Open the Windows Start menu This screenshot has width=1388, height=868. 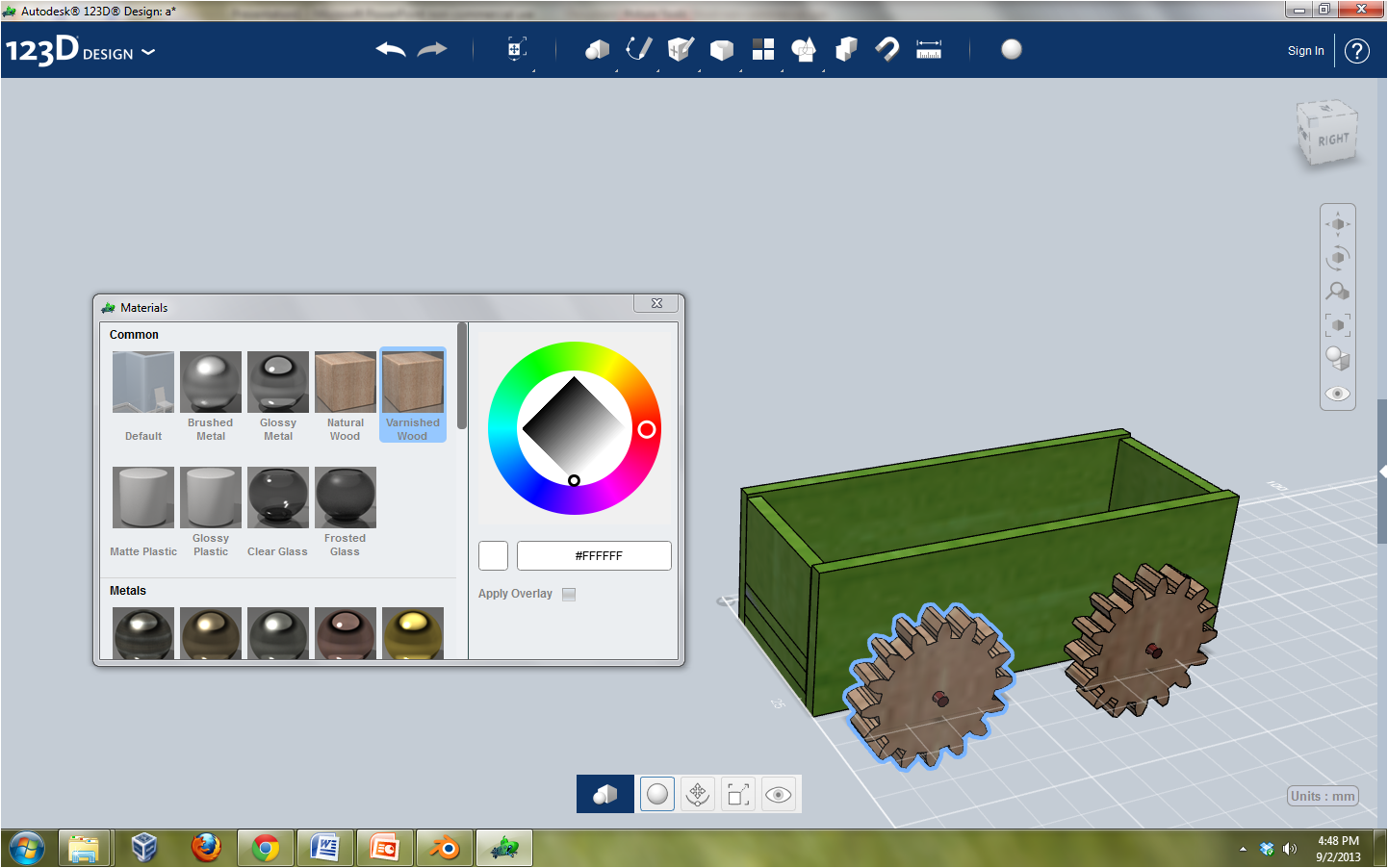click(x=27, y=849)
